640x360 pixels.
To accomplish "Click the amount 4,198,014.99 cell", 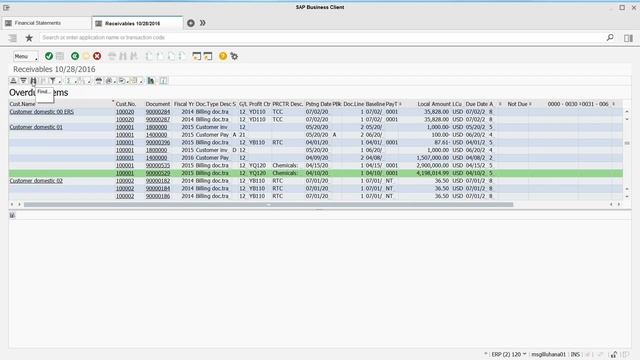I will tap(432, 173).
